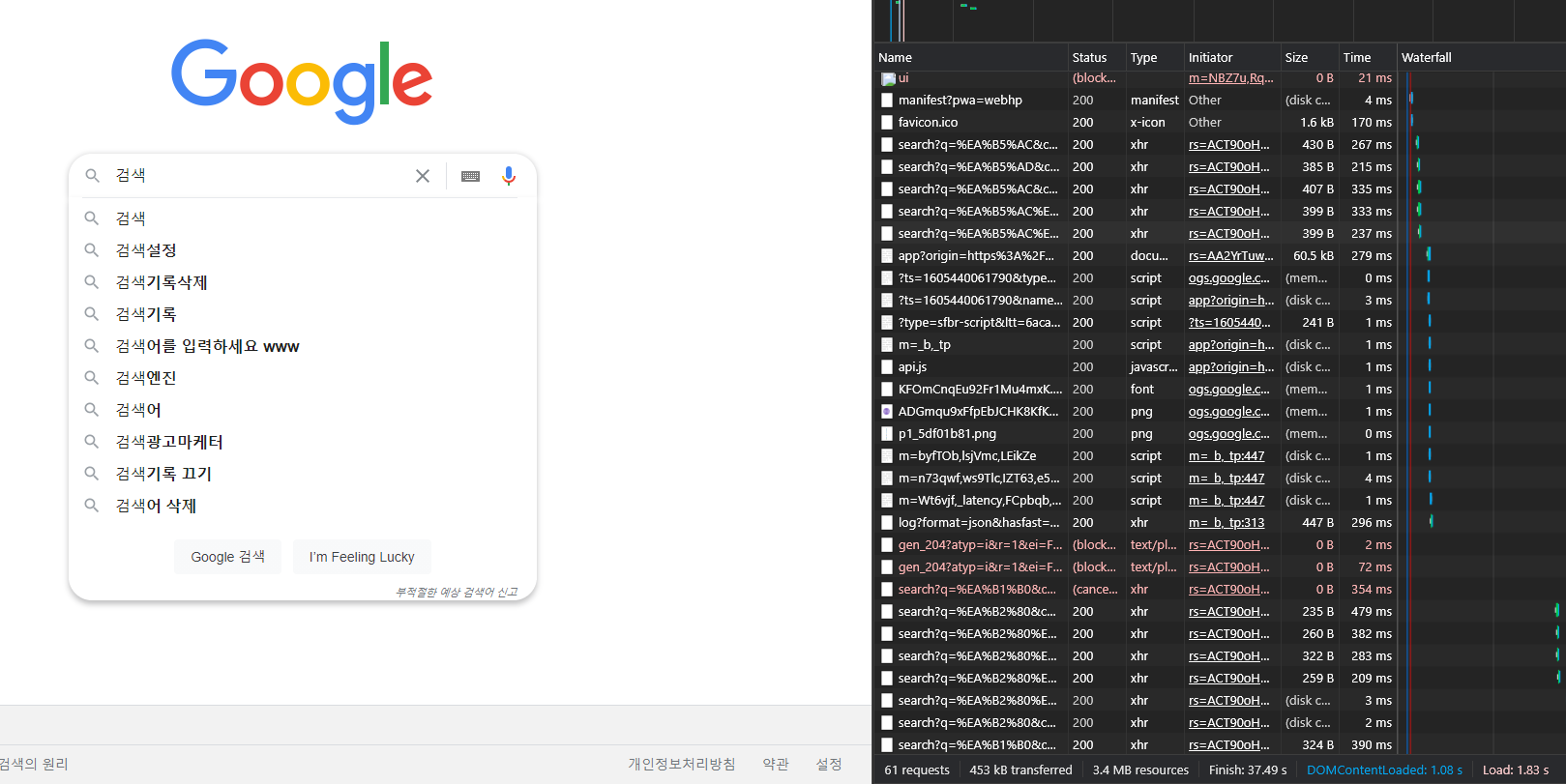Sort network requests by Type column

point(1155,57)
